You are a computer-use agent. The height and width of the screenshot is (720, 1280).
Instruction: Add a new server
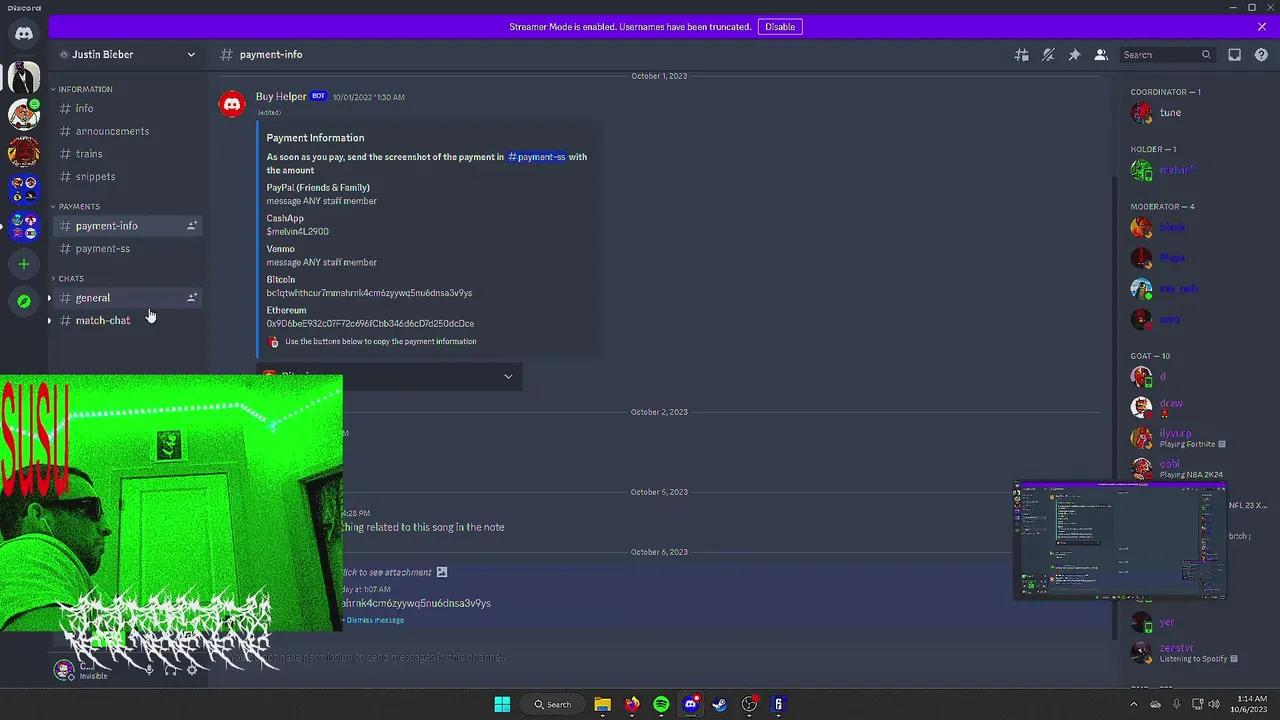pos(23,264)
